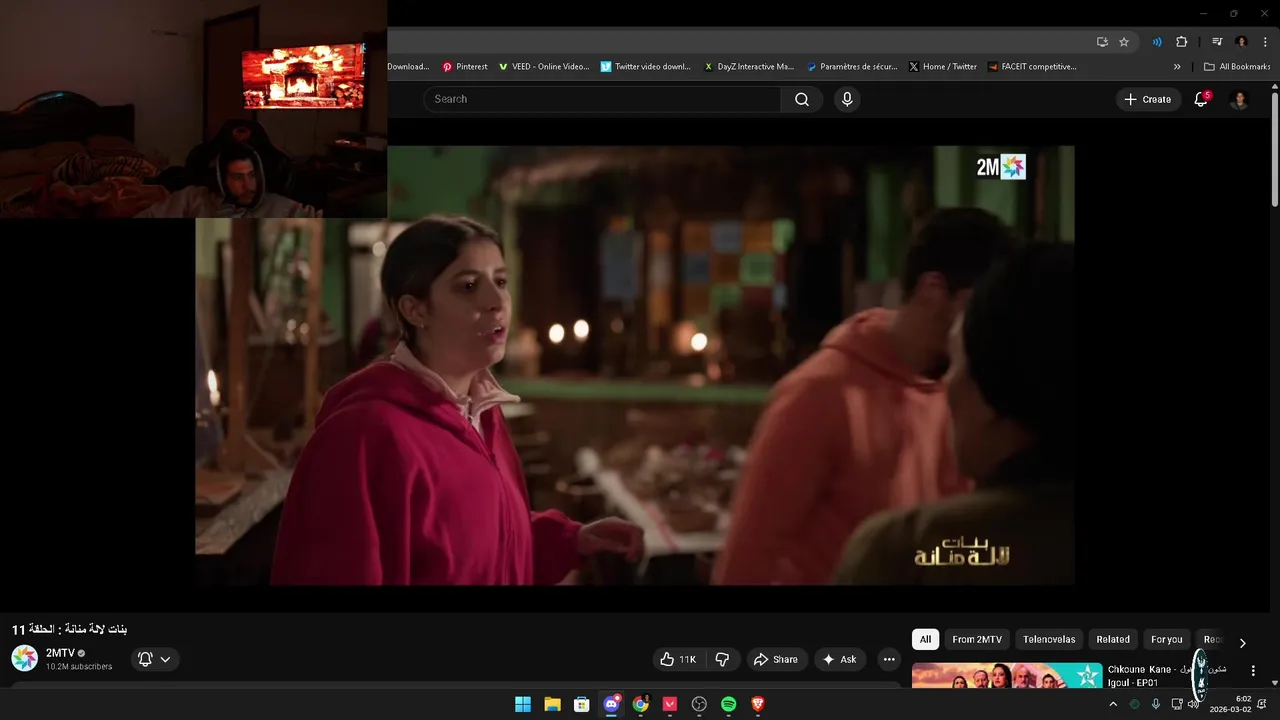Select the For you chip

1167,639
